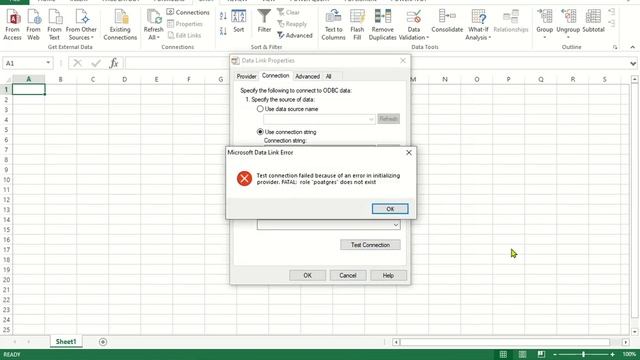Click the Refresh All icon

click(x=153, y=25)
